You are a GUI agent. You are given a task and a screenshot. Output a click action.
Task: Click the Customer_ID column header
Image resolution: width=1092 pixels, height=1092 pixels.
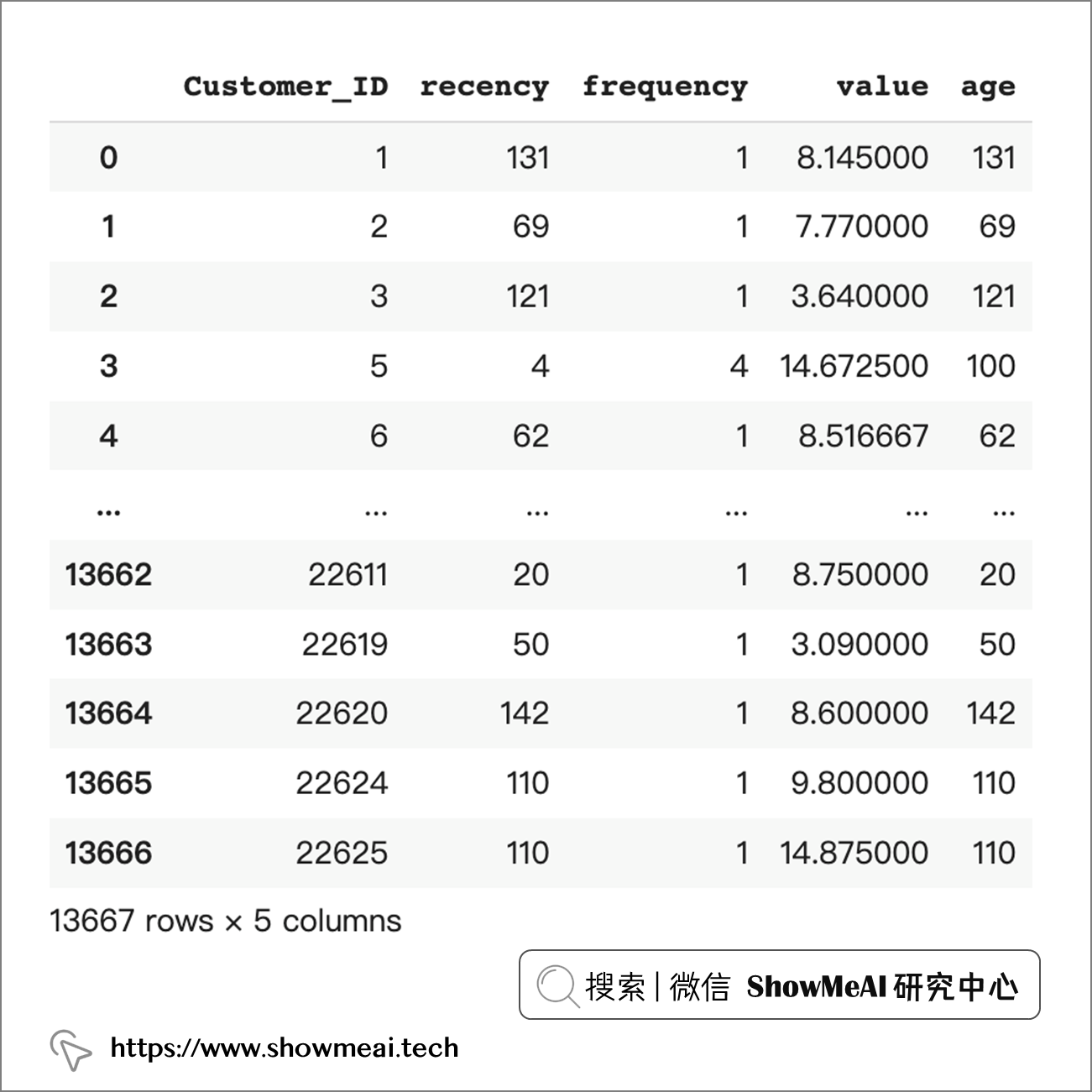pos(285,86)
